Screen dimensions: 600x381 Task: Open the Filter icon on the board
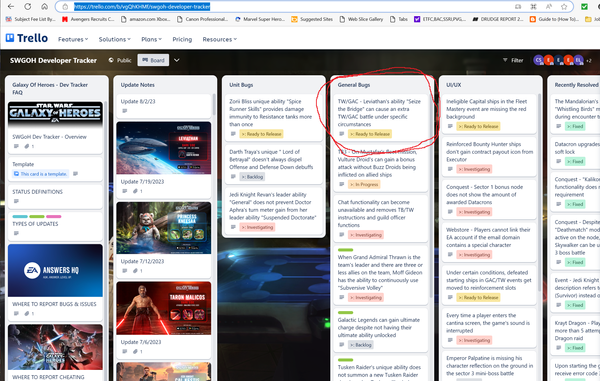(x=505, y=60)
